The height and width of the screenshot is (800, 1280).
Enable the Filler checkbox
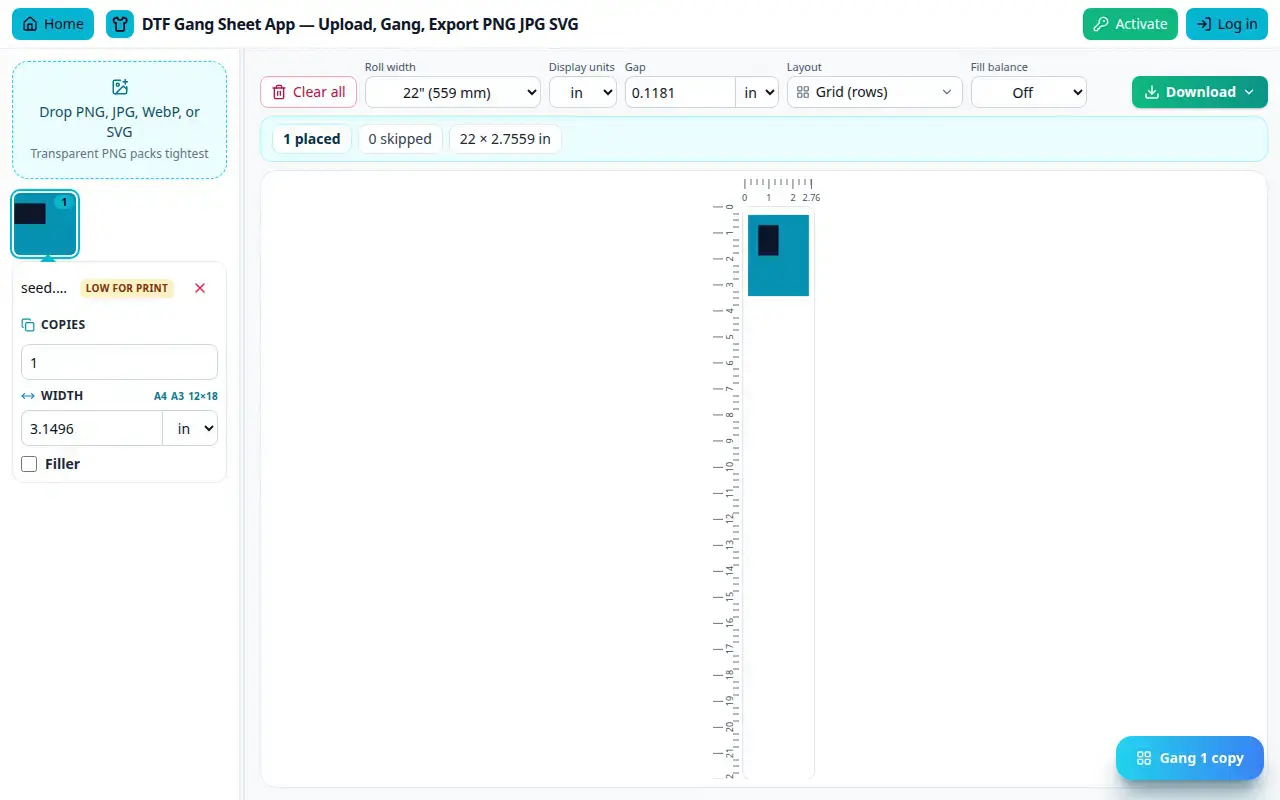(x=29, y=464)
